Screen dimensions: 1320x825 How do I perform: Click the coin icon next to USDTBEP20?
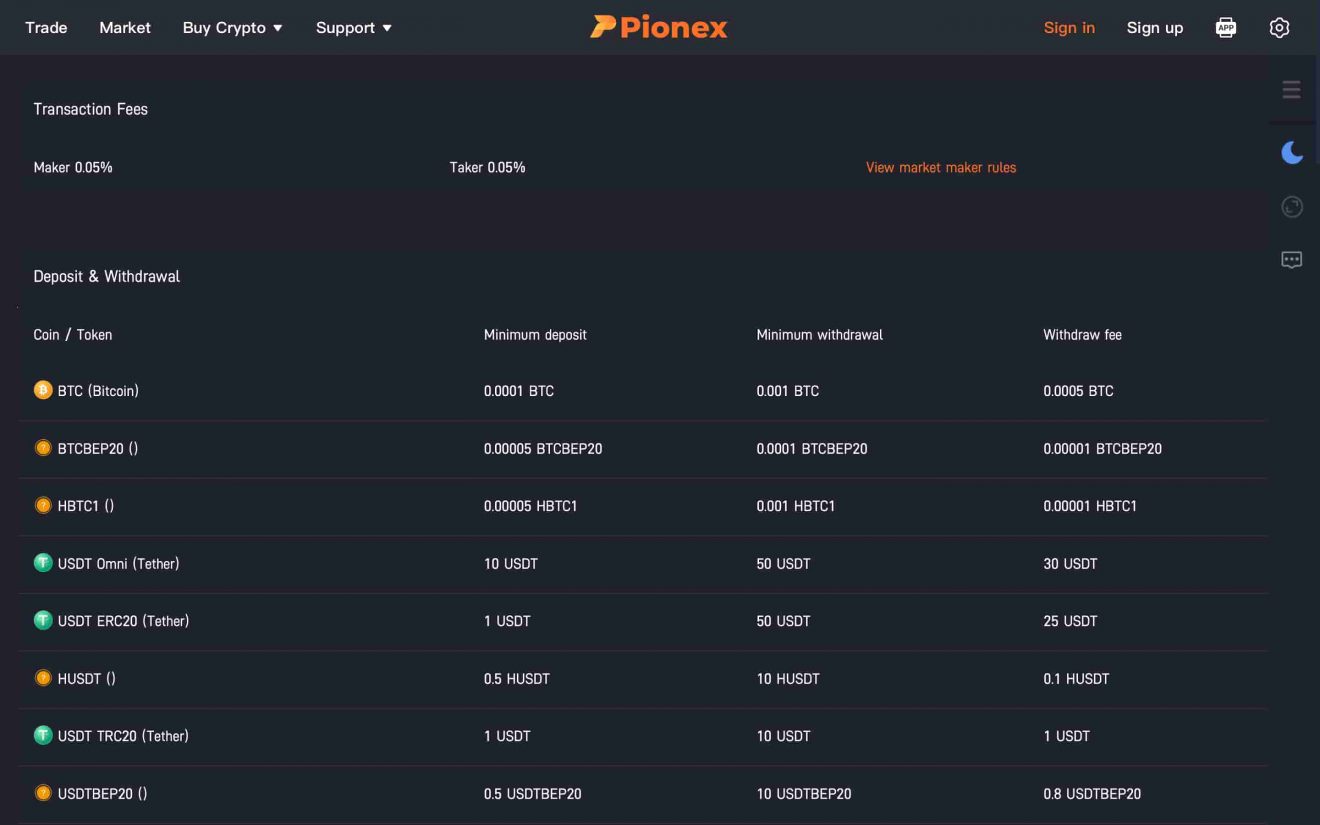pyautogui.click(x=42, y=792)
